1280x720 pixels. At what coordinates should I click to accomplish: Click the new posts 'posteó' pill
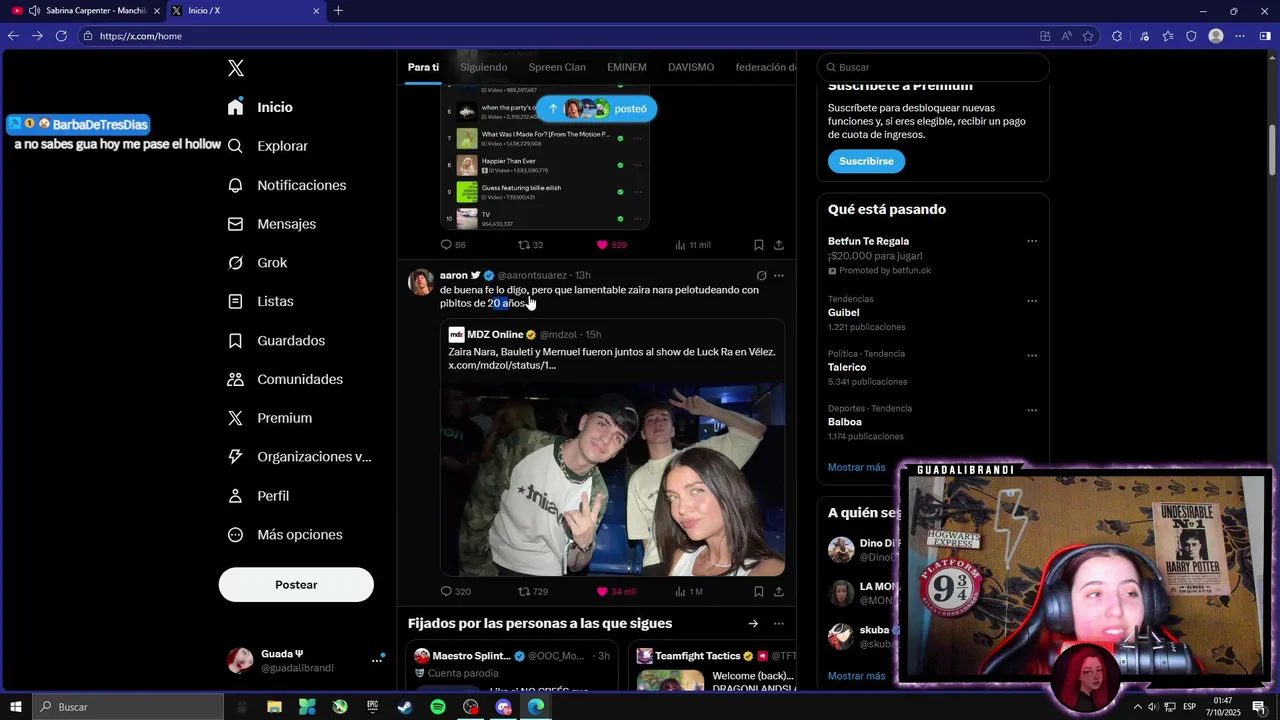coord(597,109)
